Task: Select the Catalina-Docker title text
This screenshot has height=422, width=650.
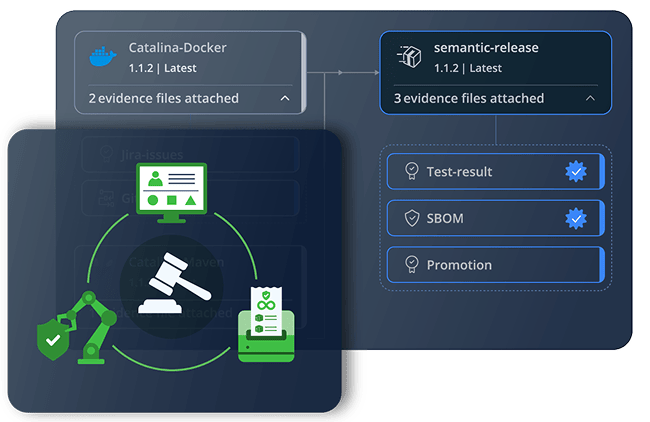Action: pos(177,48)
